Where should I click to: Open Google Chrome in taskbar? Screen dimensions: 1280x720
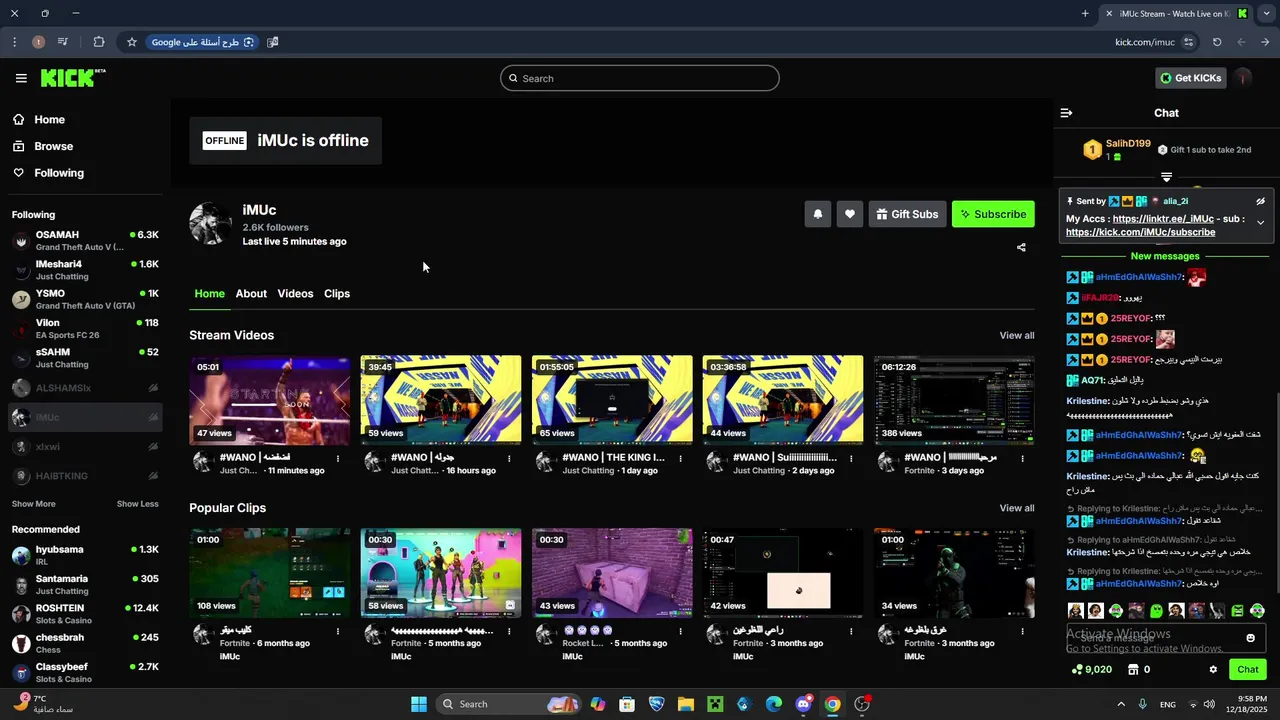[832, 704]
